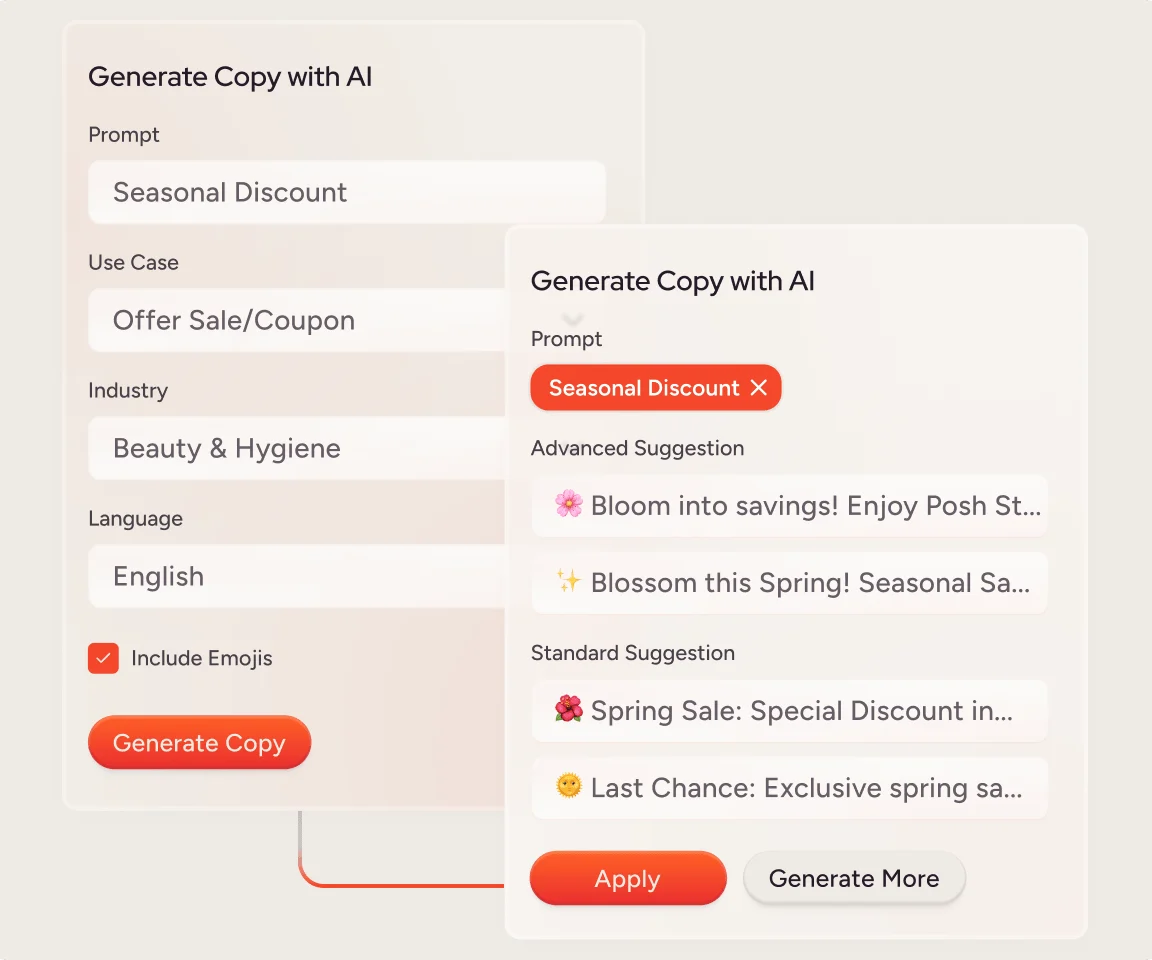This screenshot has width=1152, height=960.
Task: Click the Generate More button
Action: (x=854, y=878)
